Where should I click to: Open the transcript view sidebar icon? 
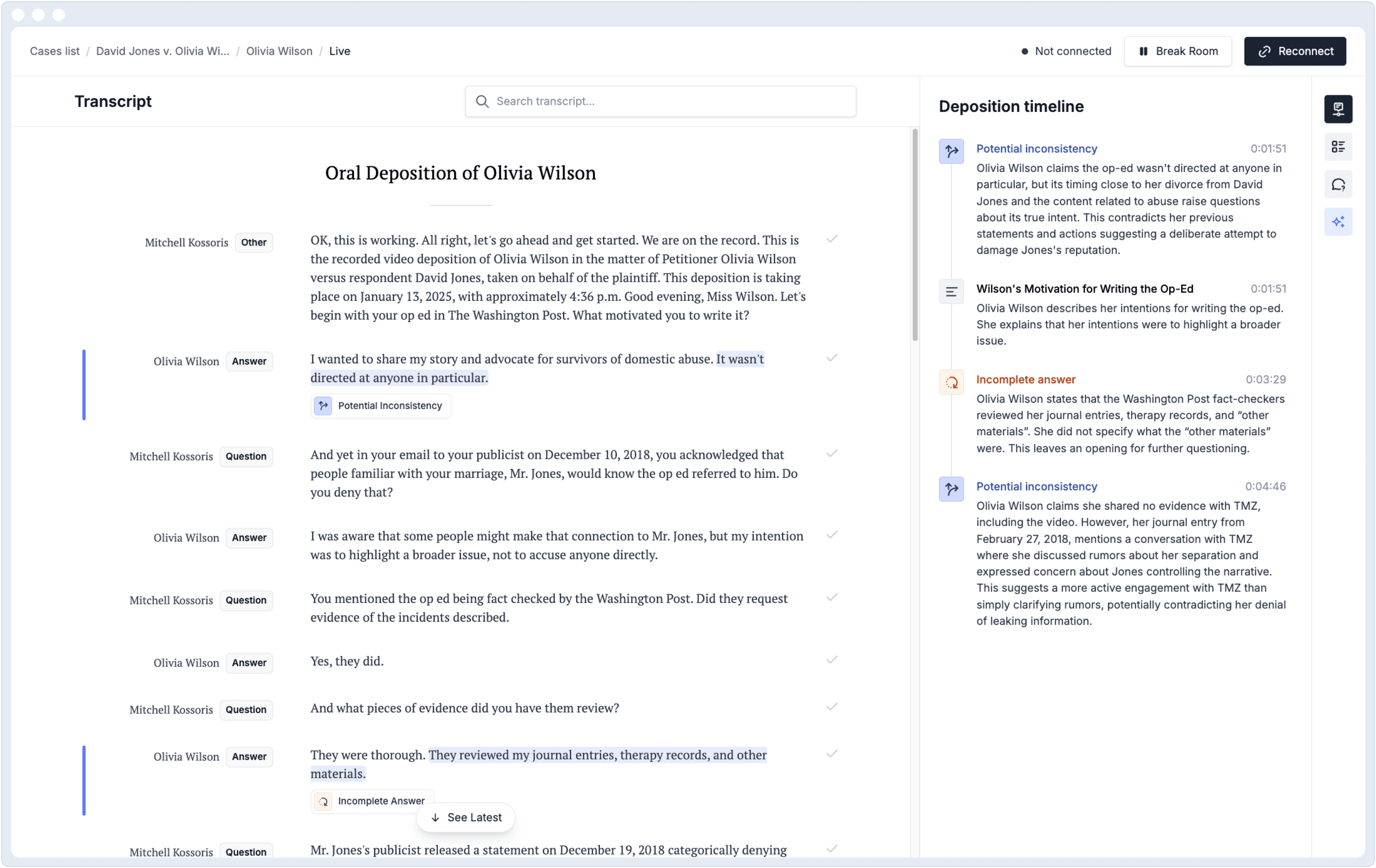tap(1338, 109)
